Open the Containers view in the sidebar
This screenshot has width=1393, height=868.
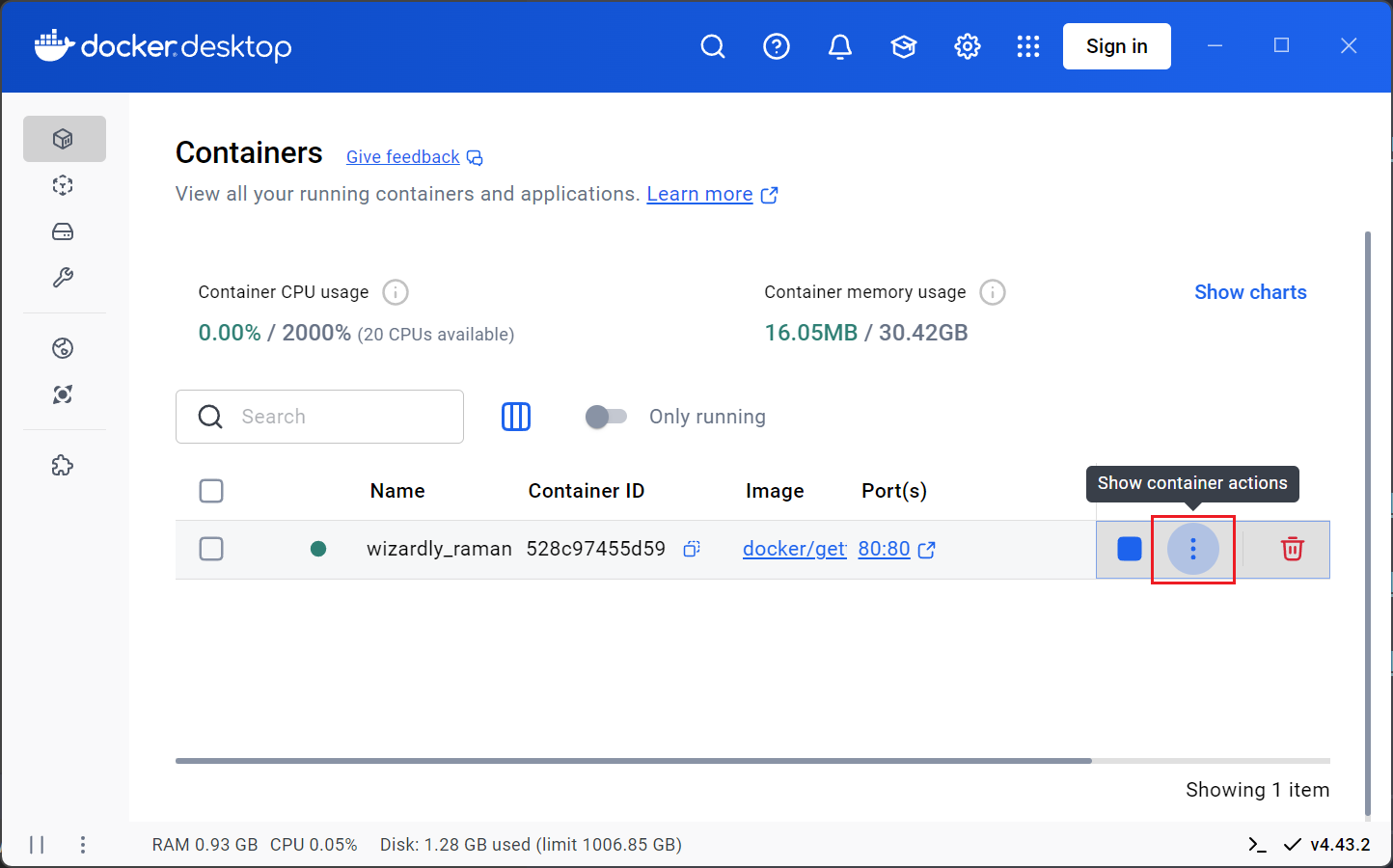(x=64, y=138)
